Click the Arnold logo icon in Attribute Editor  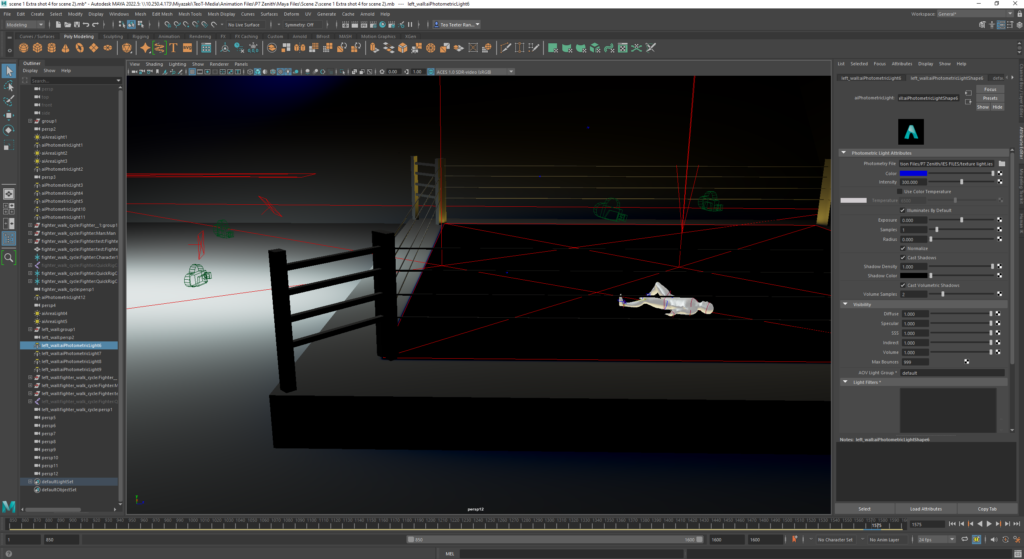(x=910, y=131)
